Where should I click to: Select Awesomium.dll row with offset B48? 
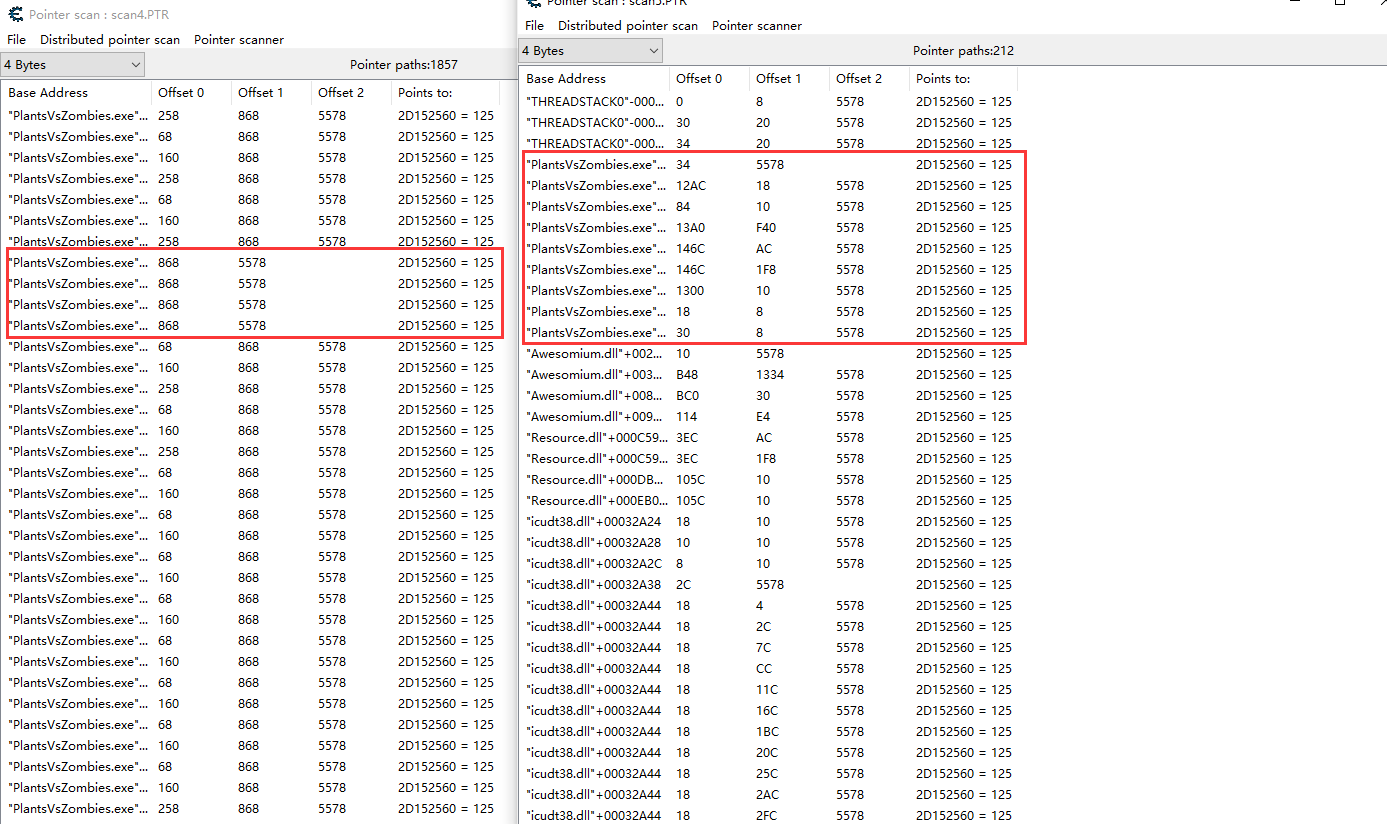pos(595,375)
